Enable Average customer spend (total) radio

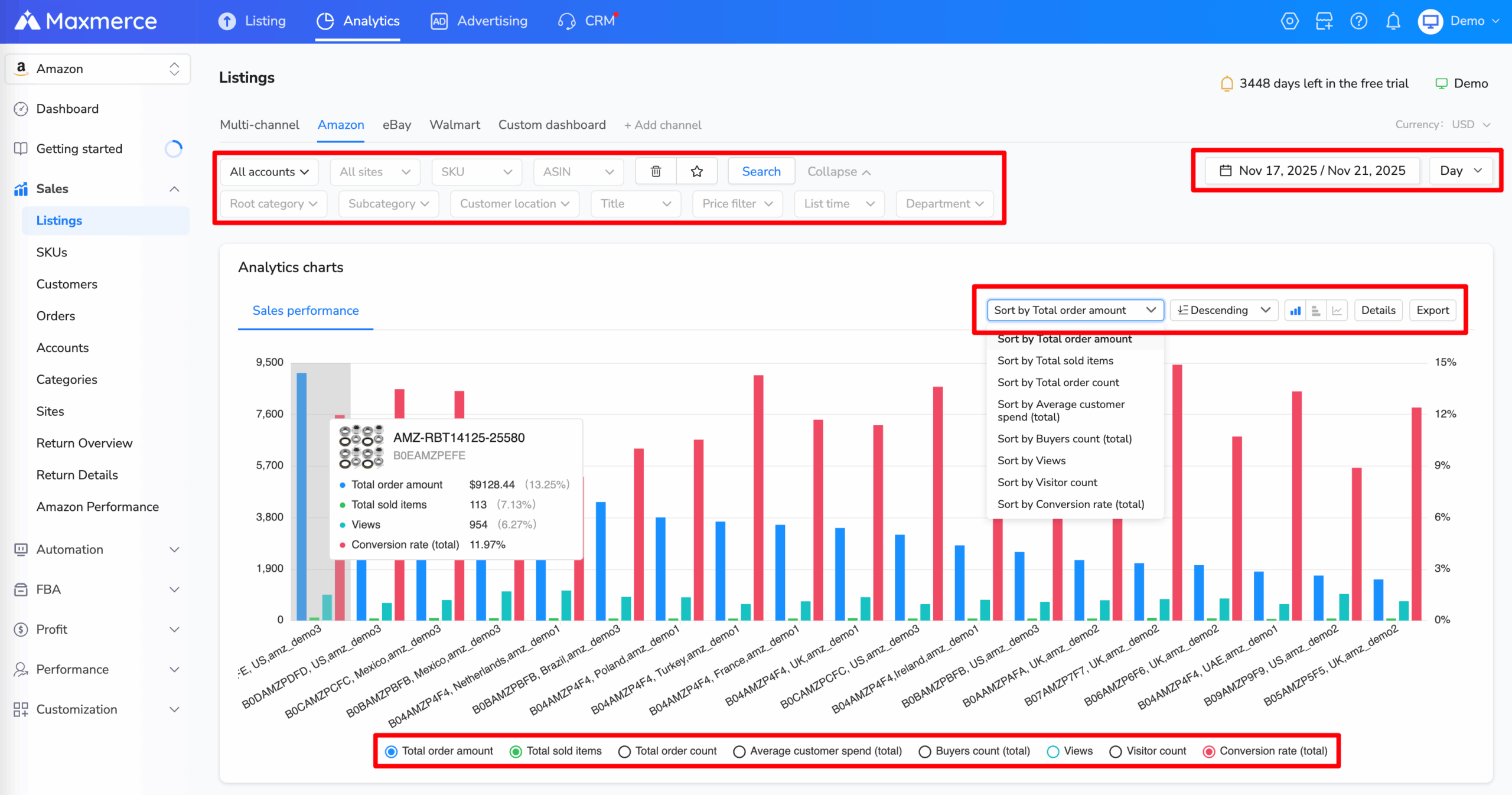pos(739,751)
